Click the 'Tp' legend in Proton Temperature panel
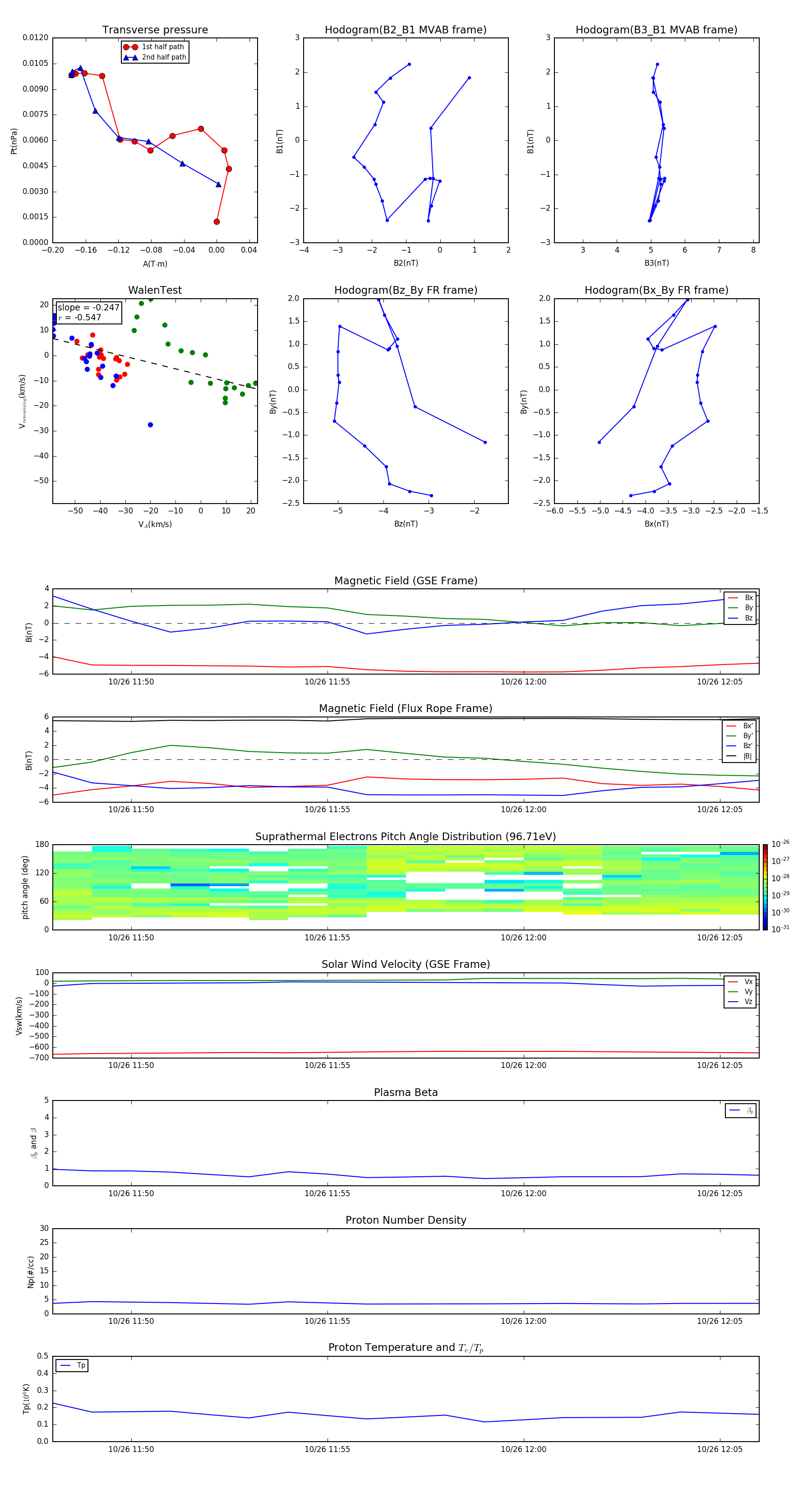Image resolution: width=812 pixels, height=1489 pixels. coord(72,1366)
